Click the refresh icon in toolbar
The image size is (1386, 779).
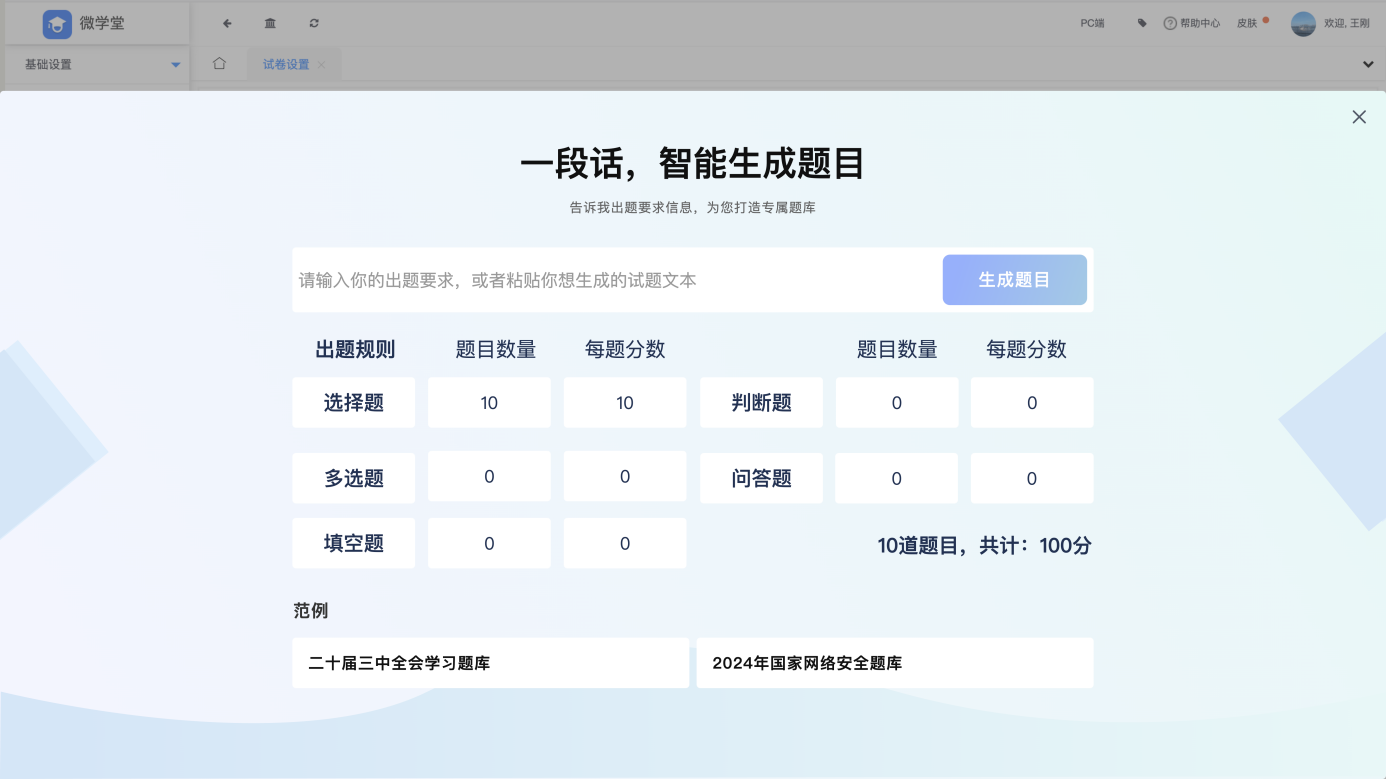click(314, 23)
